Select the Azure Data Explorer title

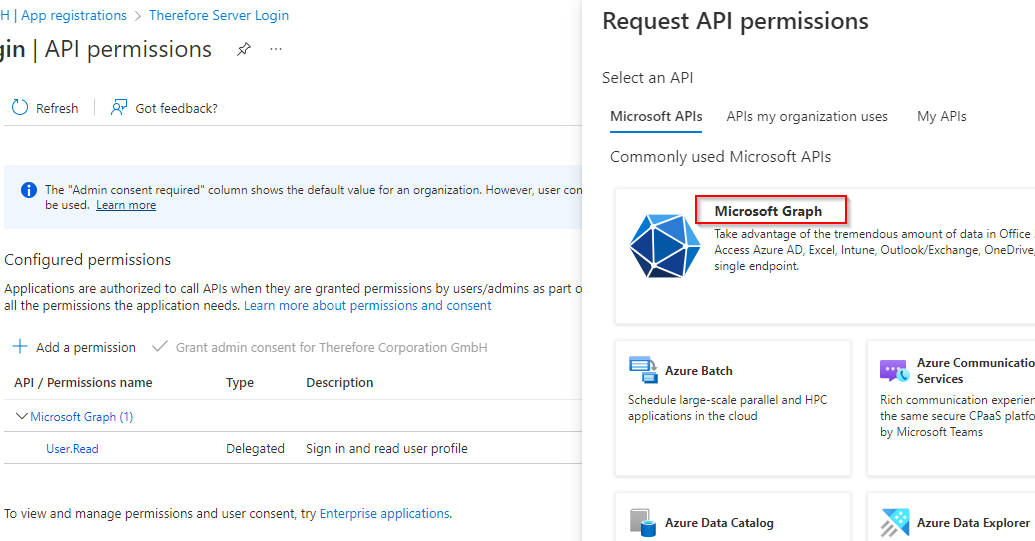[973, 523]
